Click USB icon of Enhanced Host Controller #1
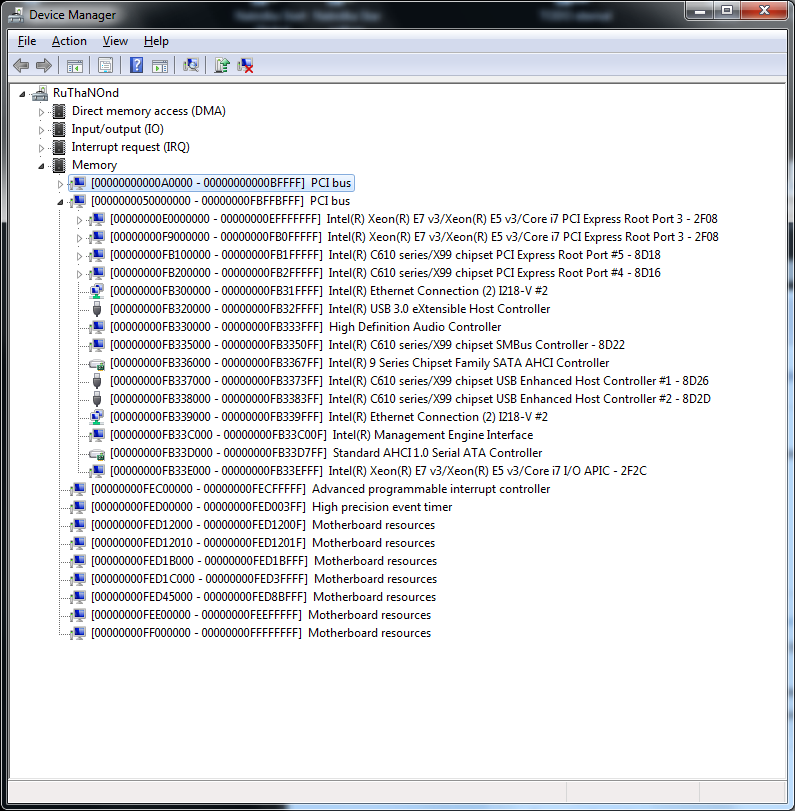This screenshot has width=795, height=811. coord(97,381)
